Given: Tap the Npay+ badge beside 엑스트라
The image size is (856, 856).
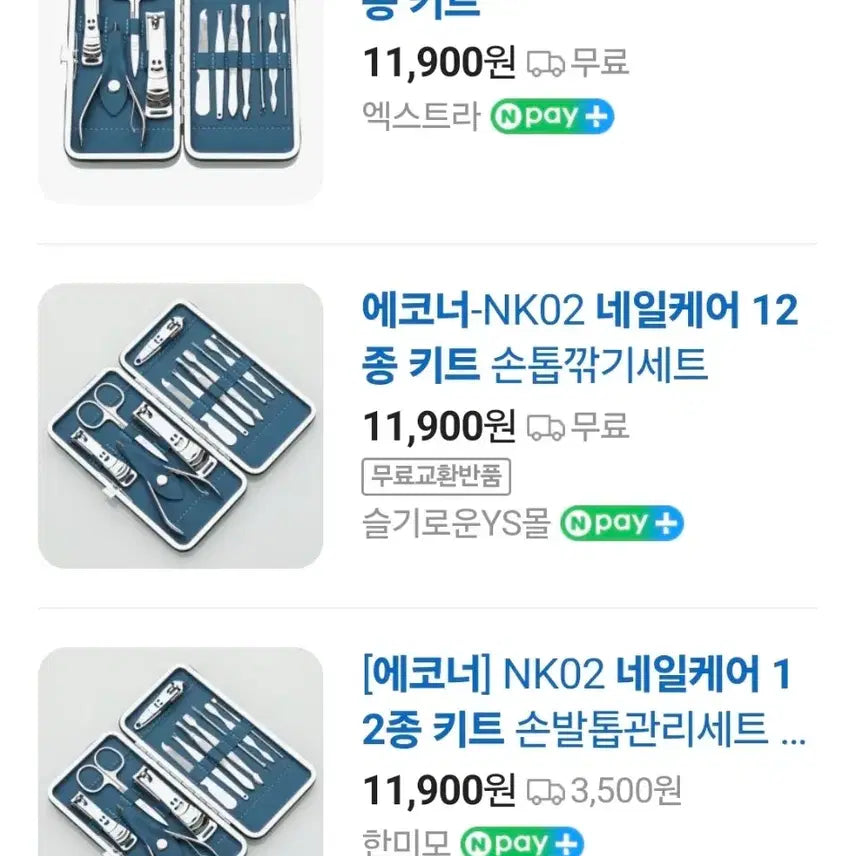Looking at the screenshot, I should (552, 116).
